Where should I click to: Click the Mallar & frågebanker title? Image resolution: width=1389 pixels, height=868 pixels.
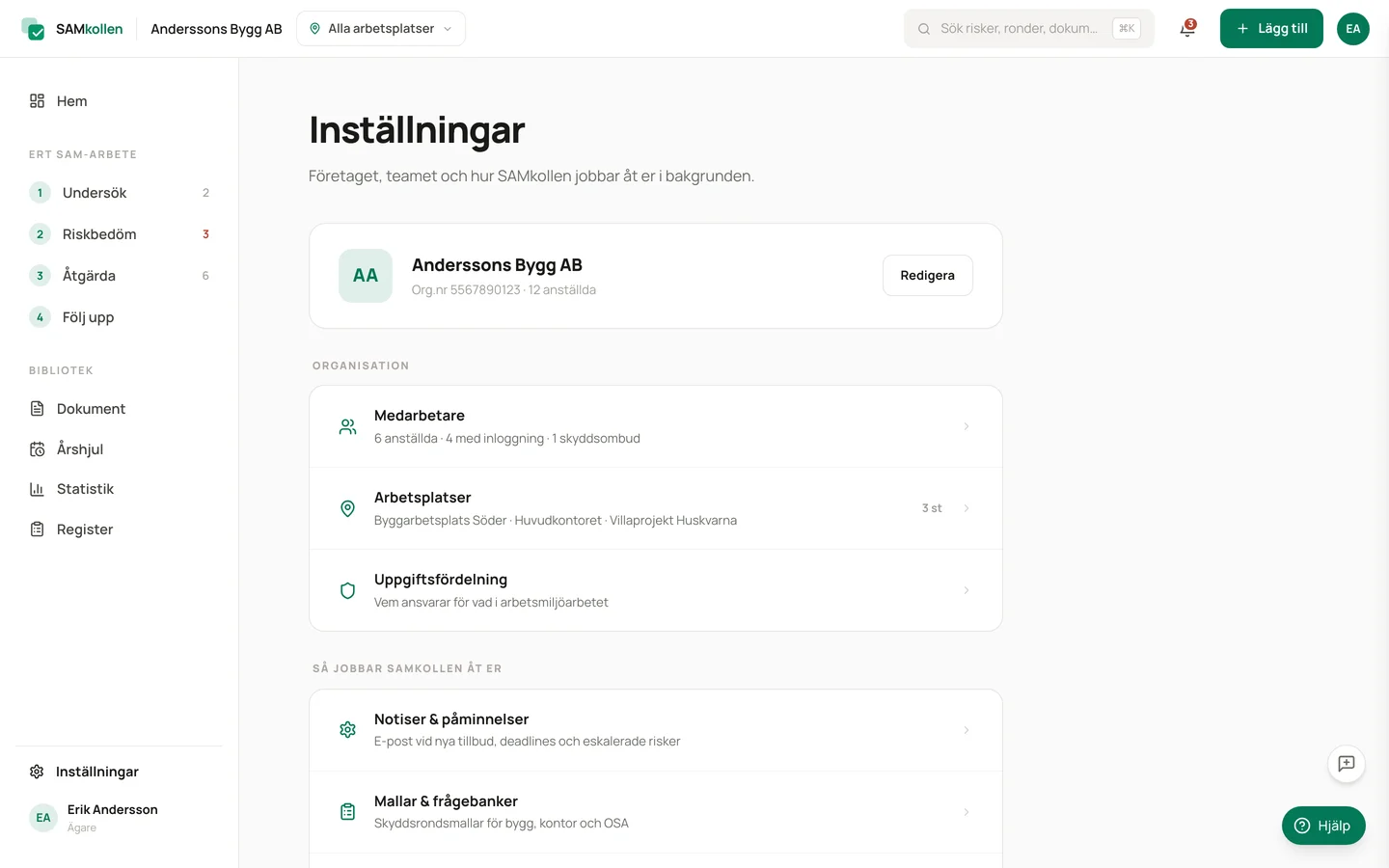point(446,801)
